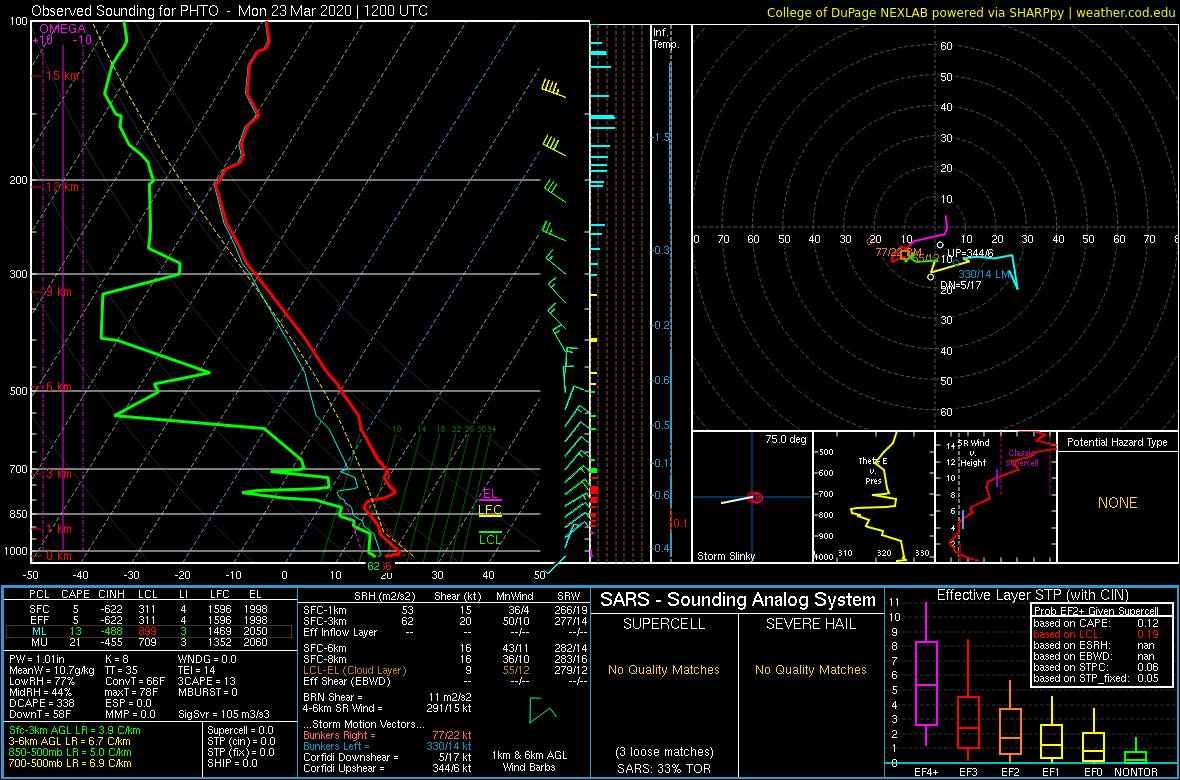Click the 'SARS: 33% TOR' summary

click(664, 768)
